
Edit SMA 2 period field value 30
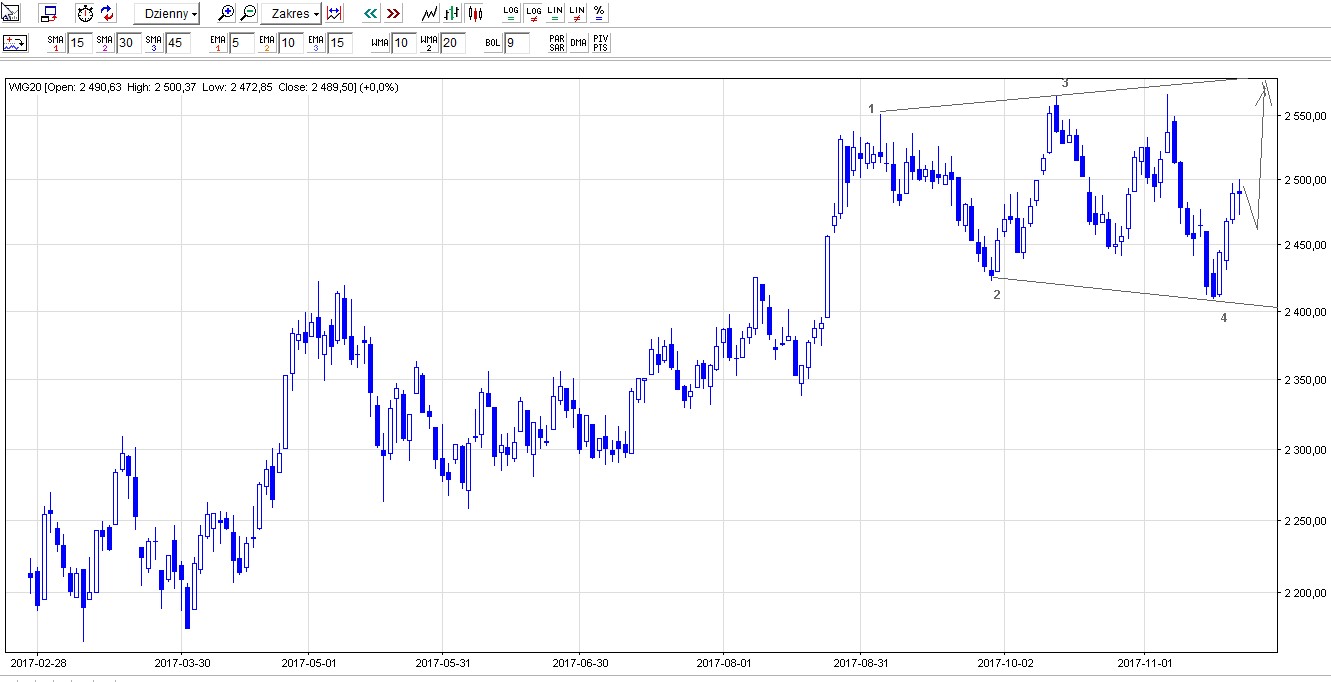click(128, 43)
